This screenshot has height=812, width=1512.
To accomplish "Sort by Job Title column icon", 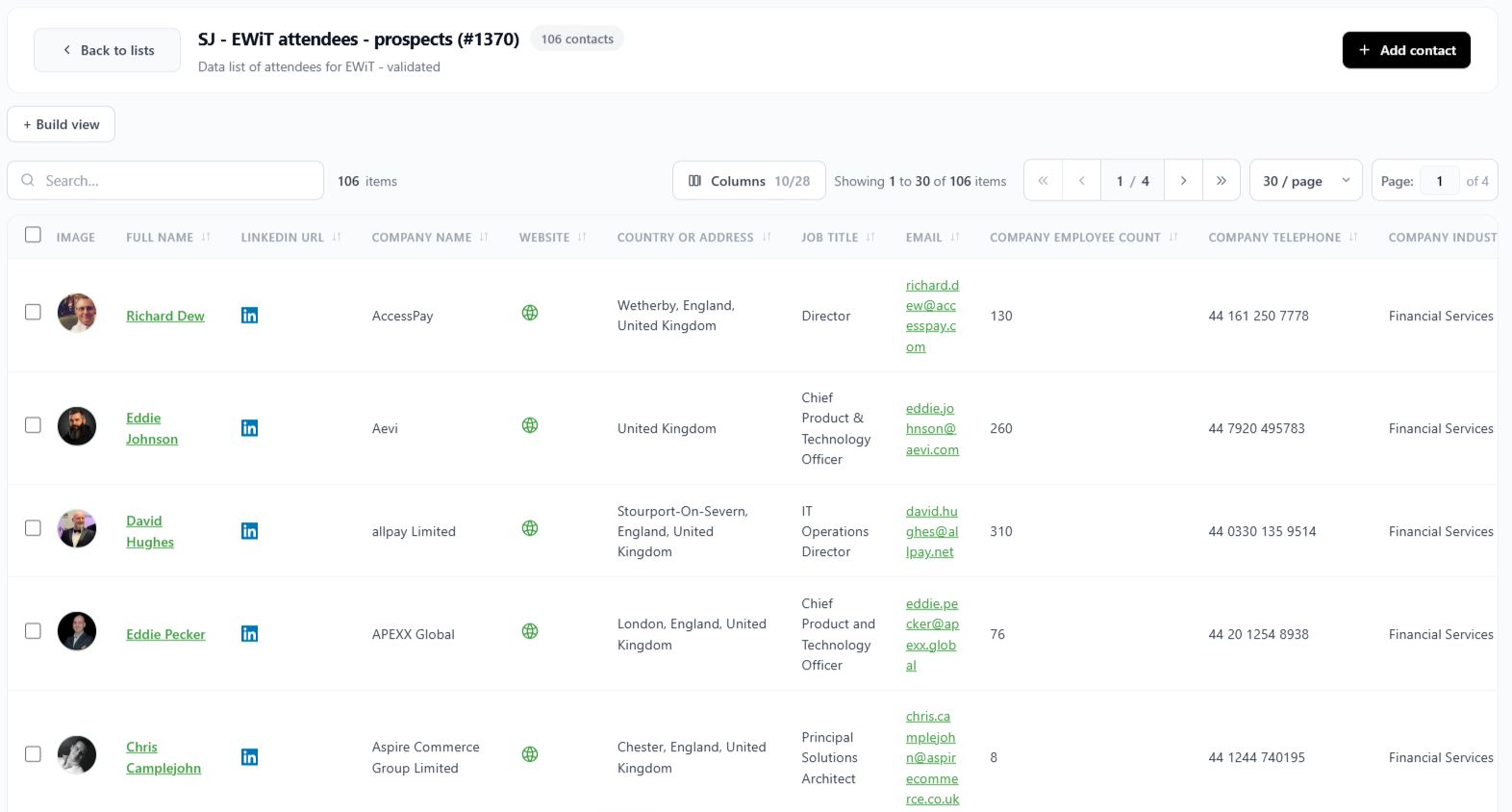I will coord(870,237).
